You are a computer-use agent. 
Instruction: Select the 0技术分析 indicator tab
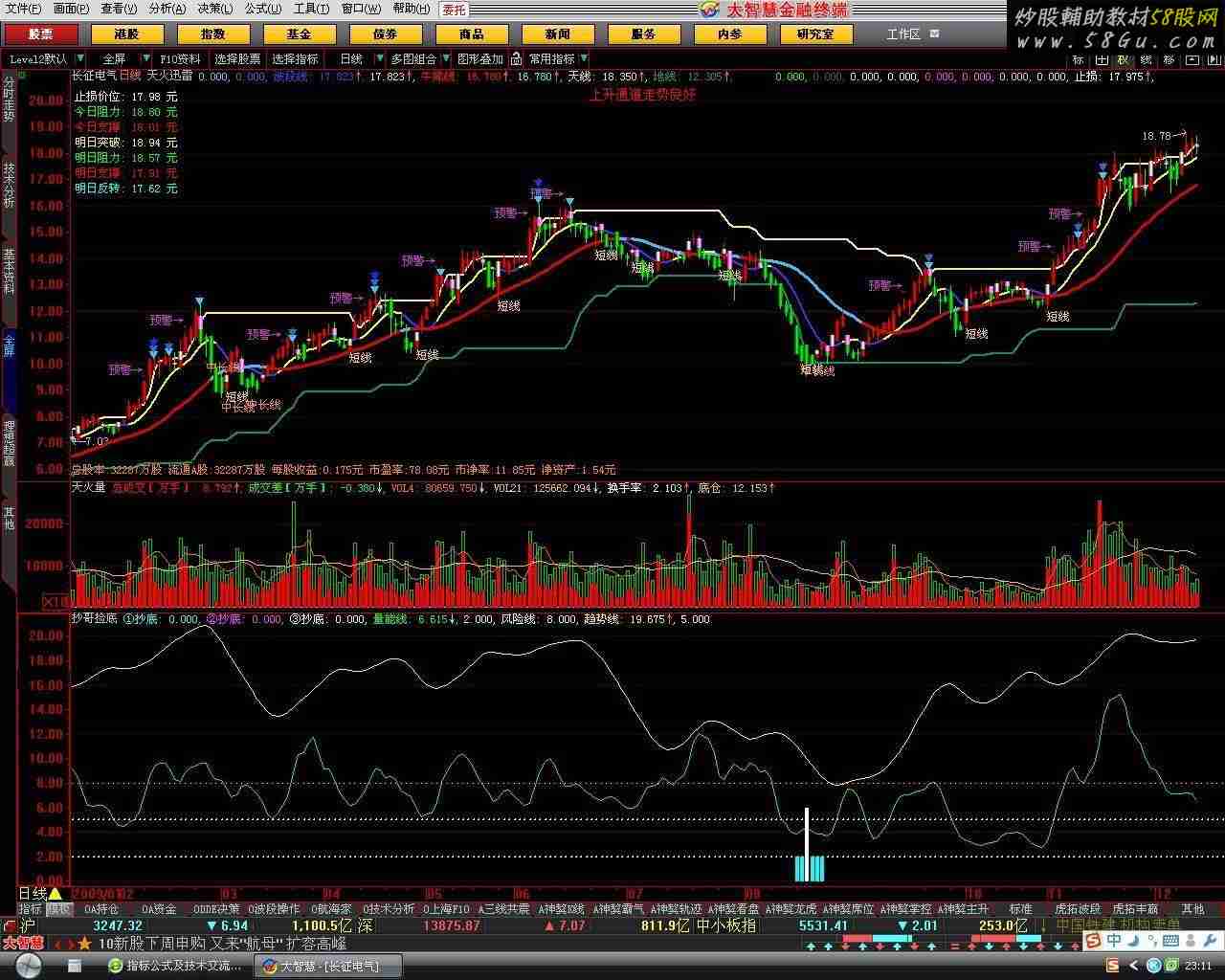tap(389, 908)
